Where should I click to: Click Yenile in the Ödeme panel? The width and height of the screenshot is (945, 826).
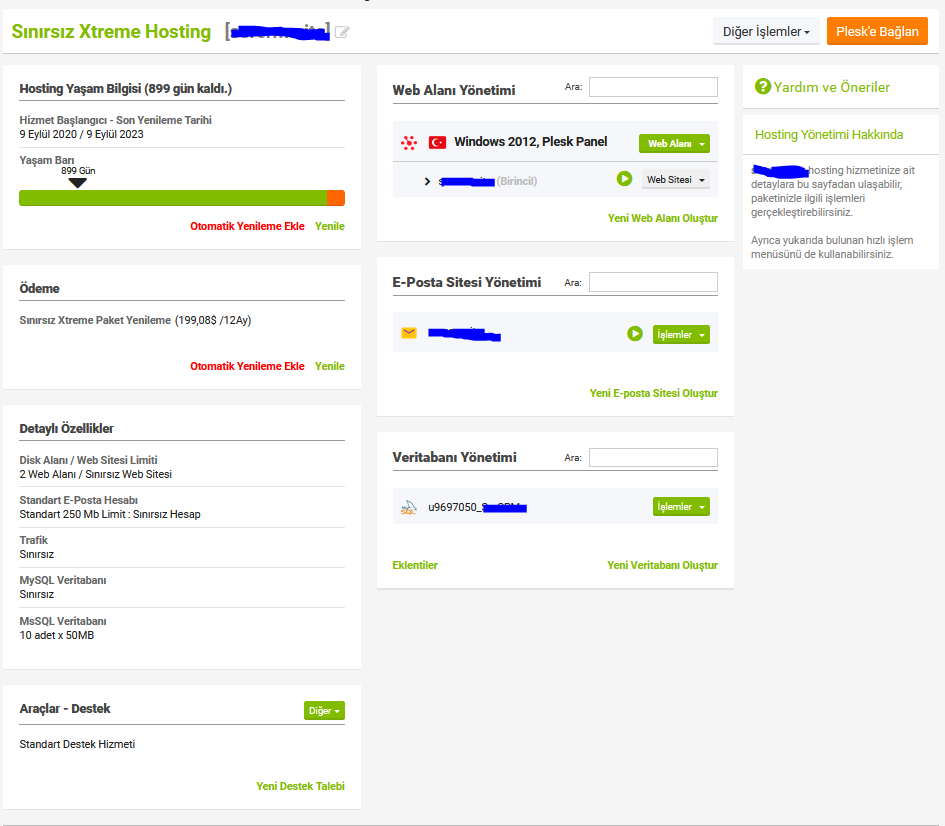click(x=330, y=366)
